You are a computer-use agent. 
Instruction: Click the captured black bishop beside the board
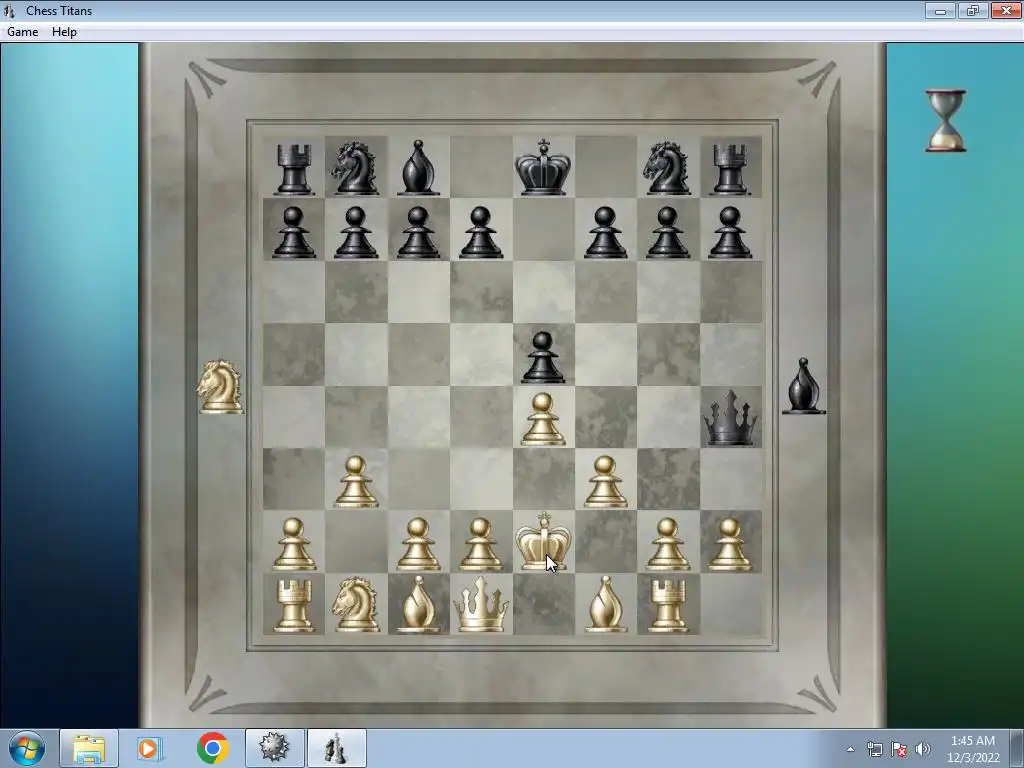coord(803,386)
